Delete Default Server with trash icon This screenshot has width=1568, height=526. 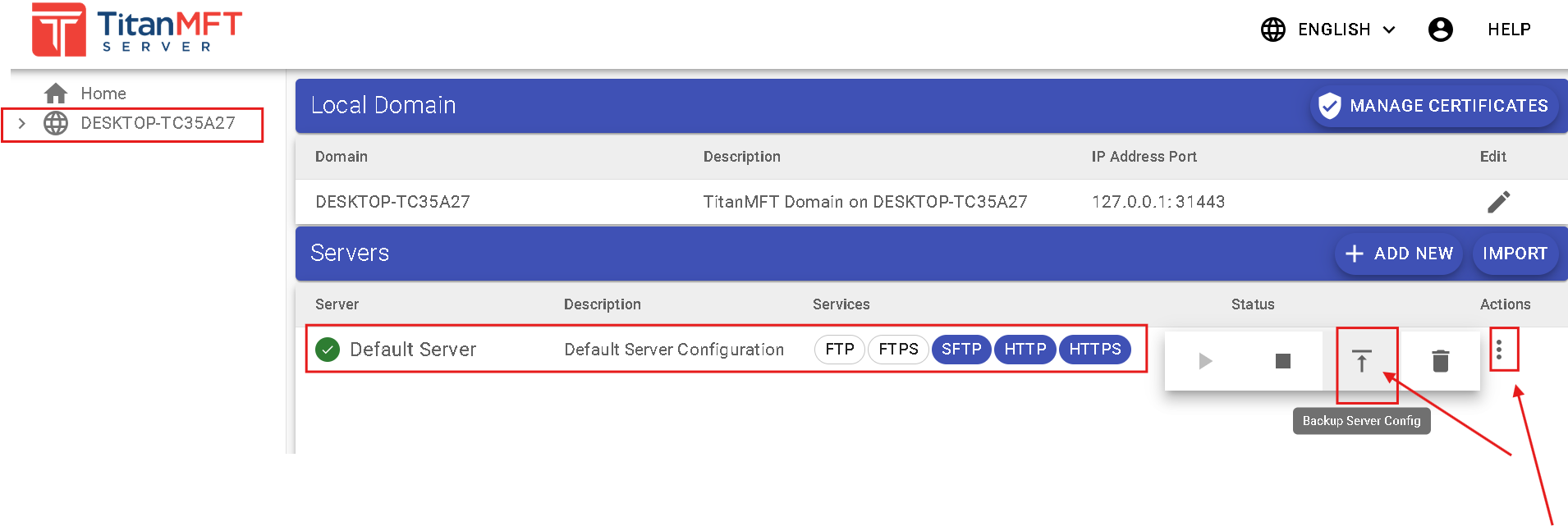pos(1440,361)
